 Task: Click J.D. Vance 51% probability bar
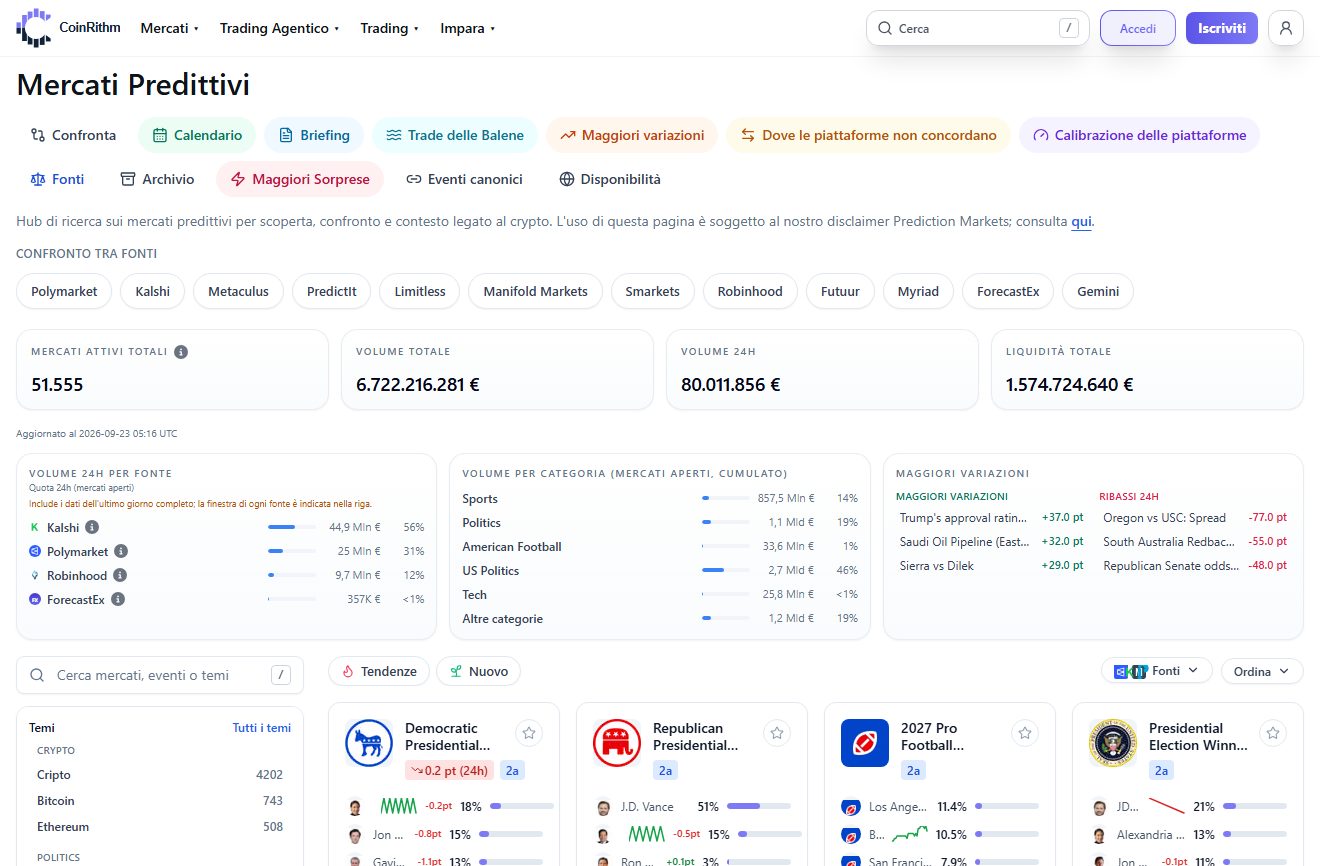tap(759, 807)
